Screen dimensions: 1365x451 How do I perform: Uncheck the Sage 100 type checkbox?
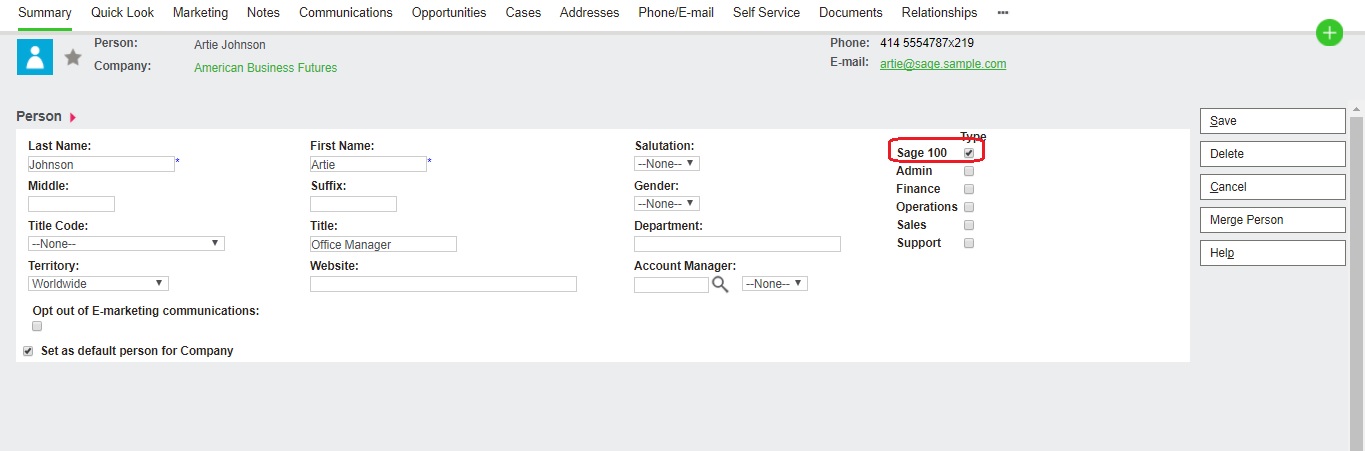coord(969,153)
